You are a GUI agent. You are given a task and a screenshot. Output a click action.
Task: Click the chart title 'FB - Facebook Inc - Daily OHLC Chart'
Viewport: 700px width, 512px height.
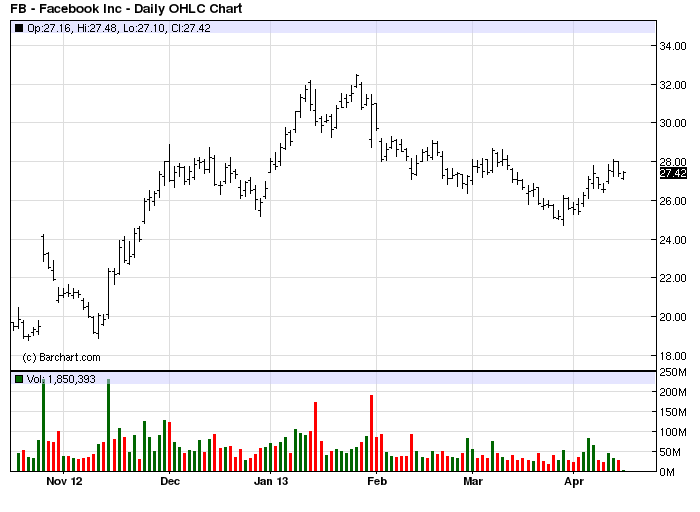(126, 8)
